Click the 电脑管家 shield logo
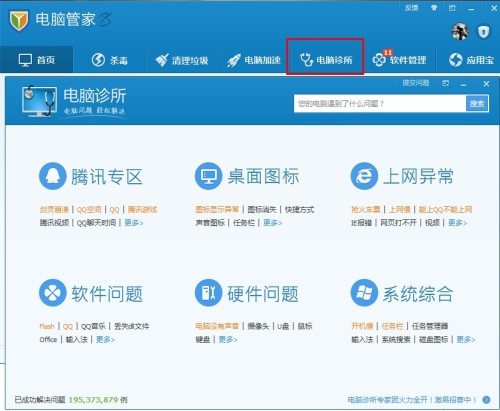This screenshot has width=500, height=411. pos(19,20)
